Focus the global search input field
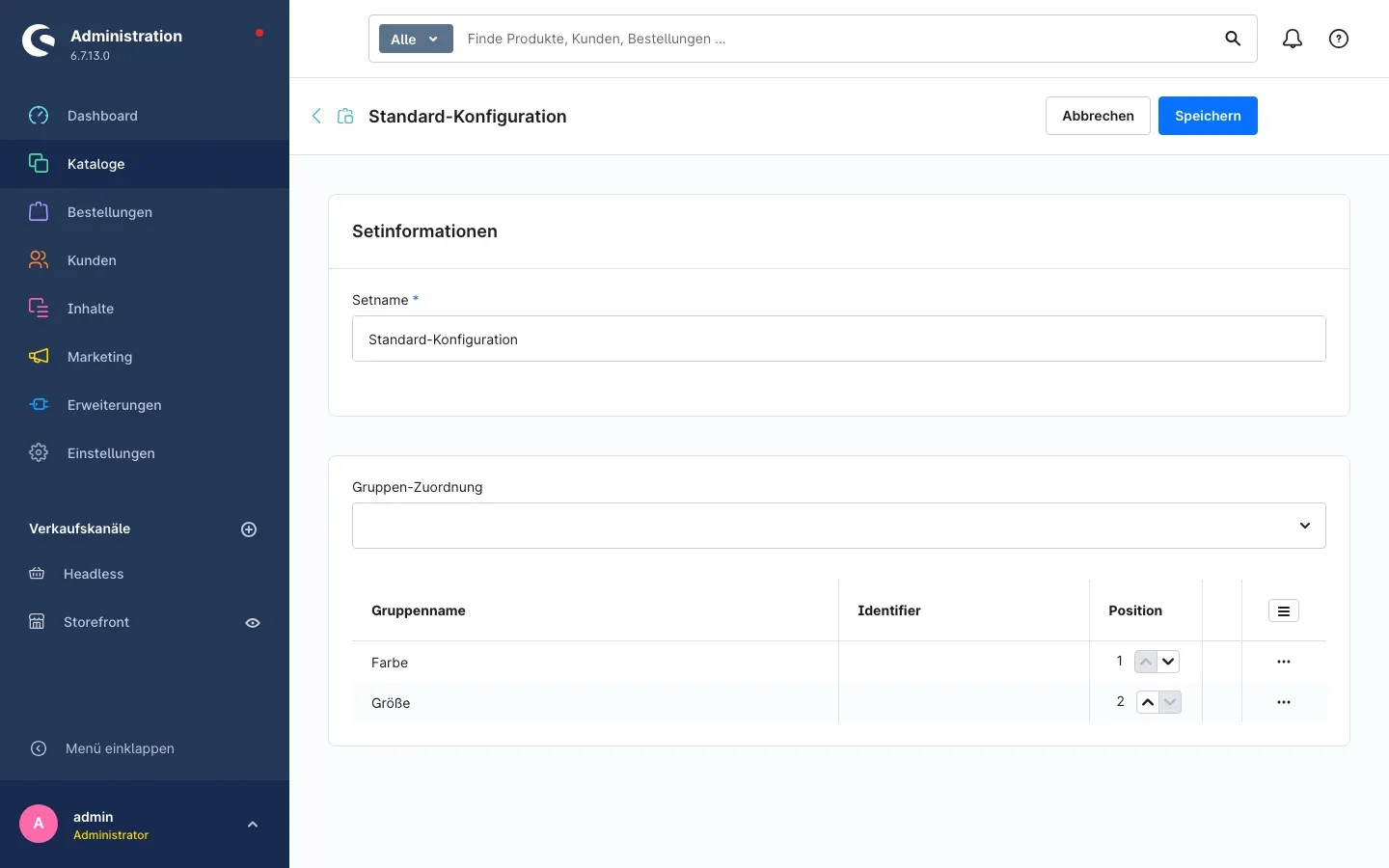The image size is (1389, 868). coord(834,39)
